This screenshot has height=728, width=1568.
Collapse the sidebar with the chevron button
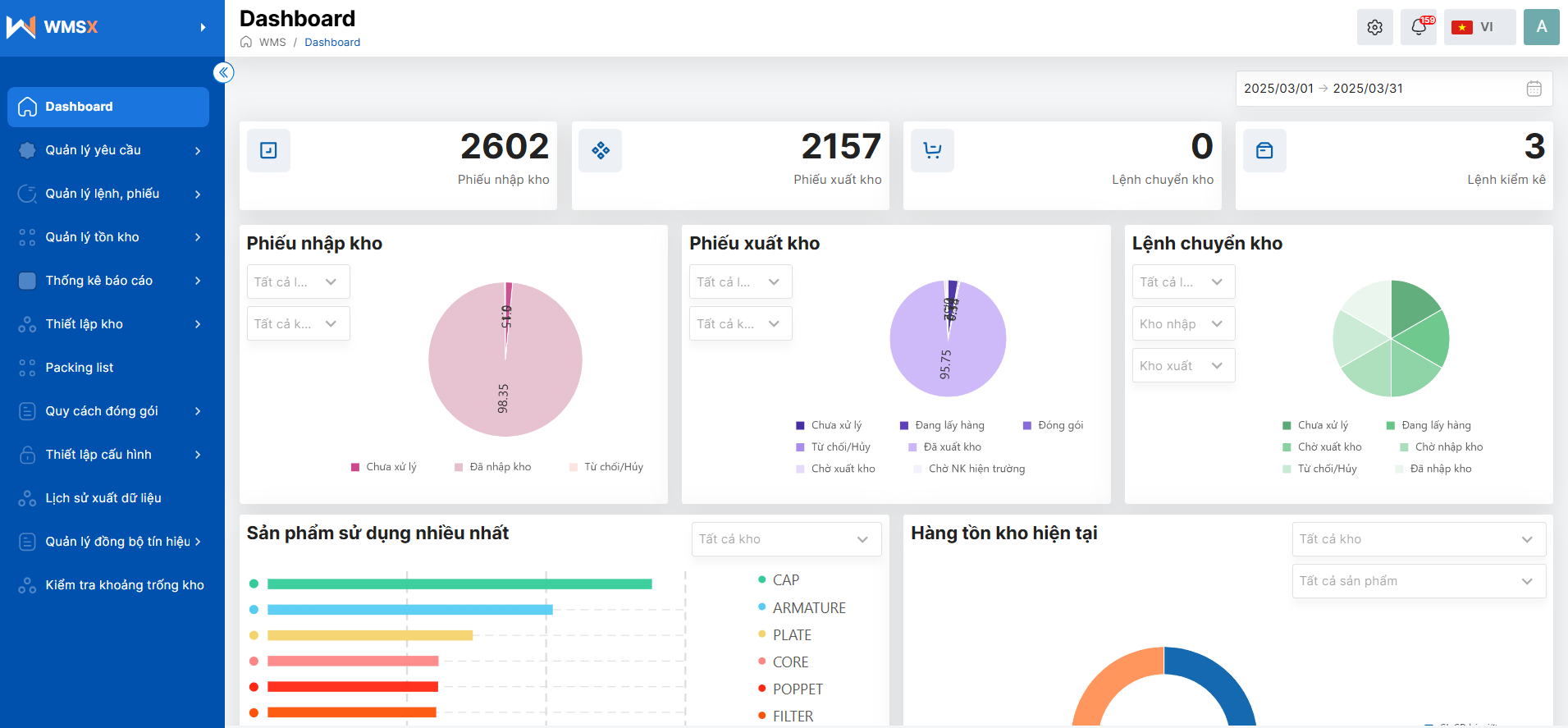click(x=223, y=72)
